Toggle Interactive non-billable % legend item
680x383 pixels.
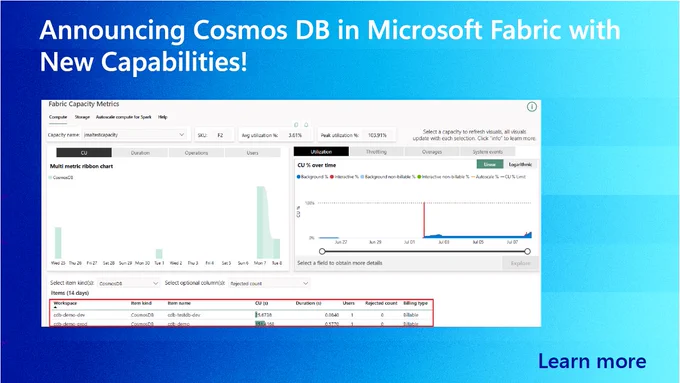pos(443,177)
